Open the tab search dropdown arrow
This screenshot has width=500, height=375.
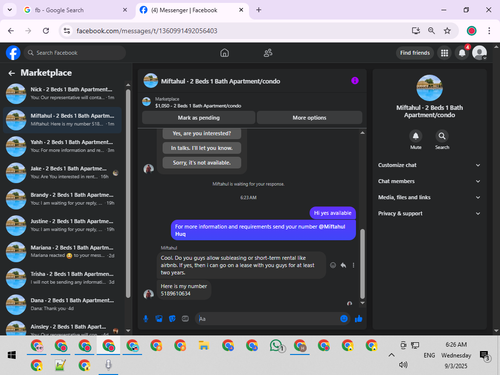point(10,10)
